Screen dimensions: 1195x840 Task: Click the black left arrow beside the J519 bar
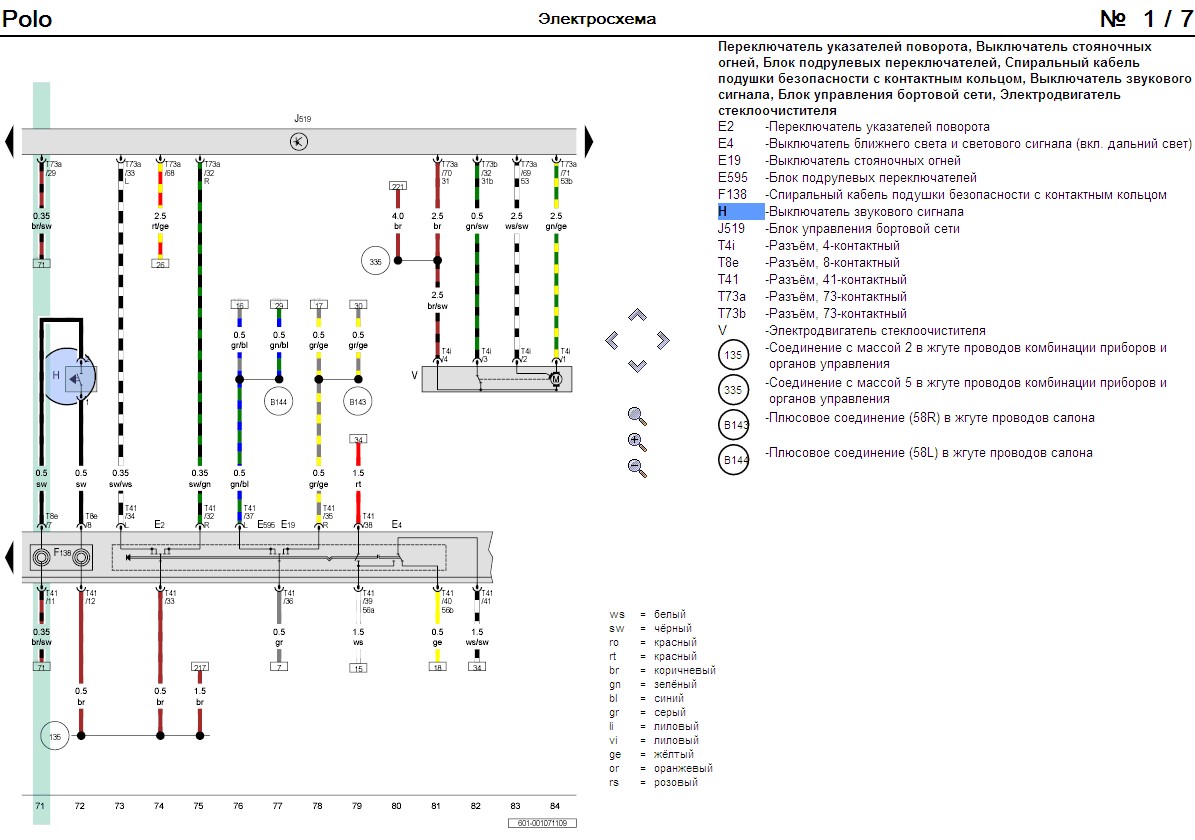coord(9,141)
